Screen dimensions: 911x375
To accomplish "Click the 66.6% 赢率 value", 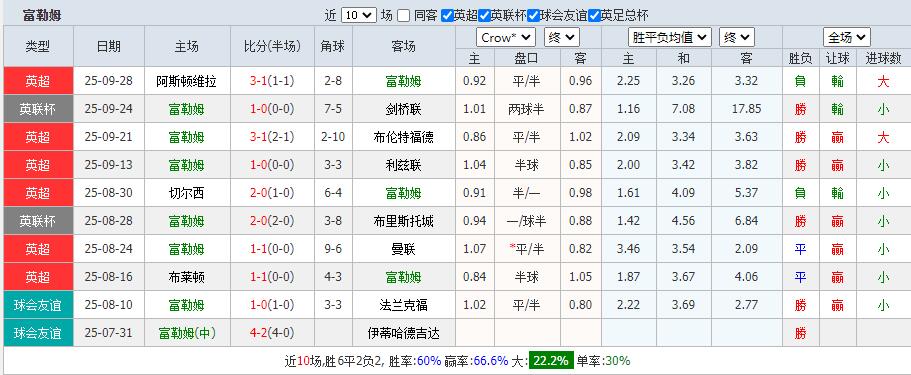I will [491, 360].
